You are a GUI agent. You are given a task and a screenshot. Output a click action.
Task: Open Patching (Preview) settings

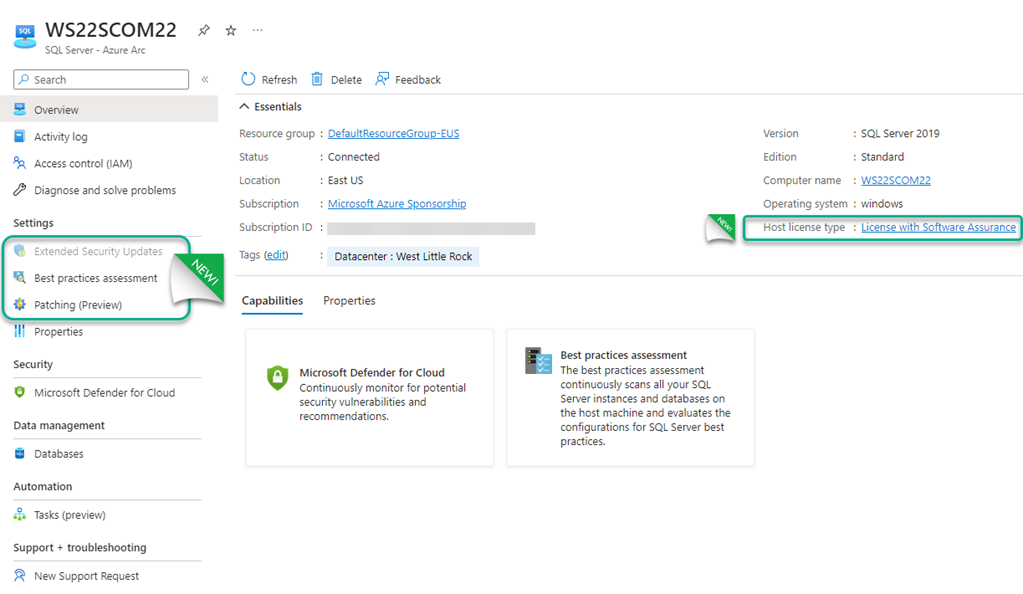tap(77, 305)
